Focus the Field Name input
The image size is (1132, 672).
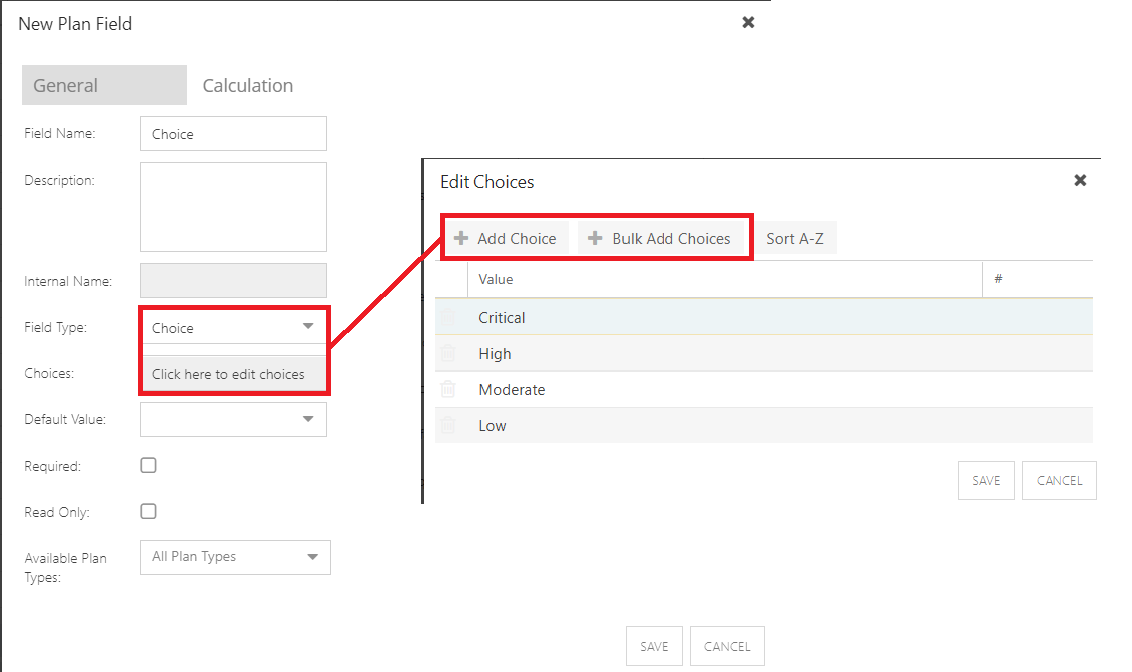233,134
